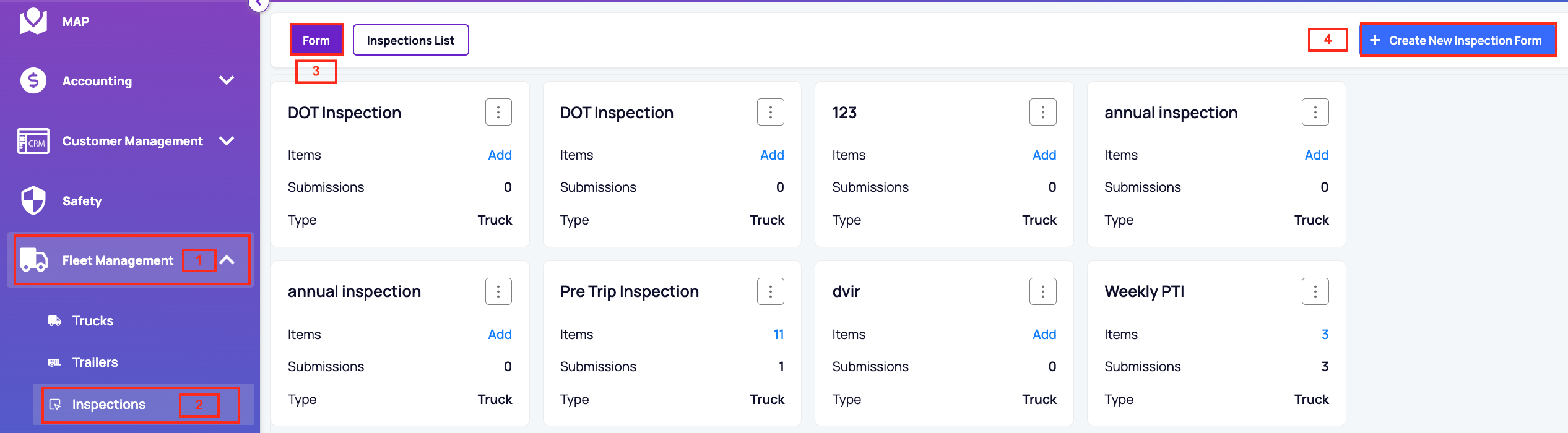Viewport: 1568px width, 433px height.
Task: Open three-dot menu on Pre Trip Inspection card
Action: (770, 291)
